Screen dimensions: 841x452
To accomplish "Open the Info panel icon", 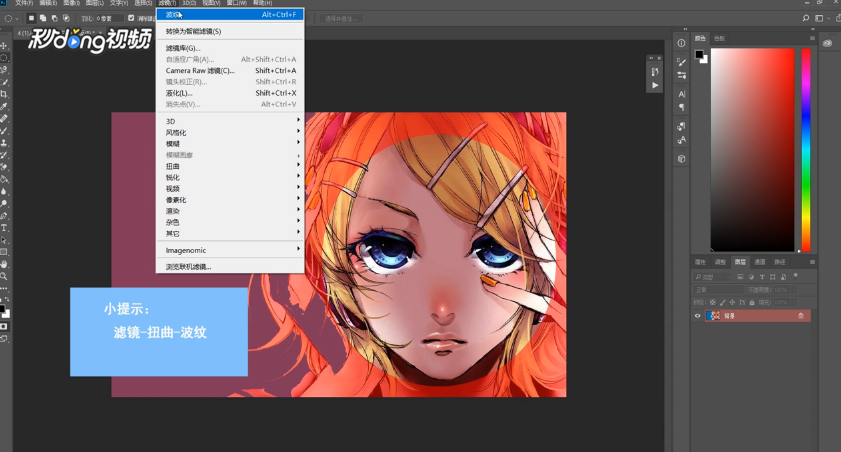I will point(681,43).
